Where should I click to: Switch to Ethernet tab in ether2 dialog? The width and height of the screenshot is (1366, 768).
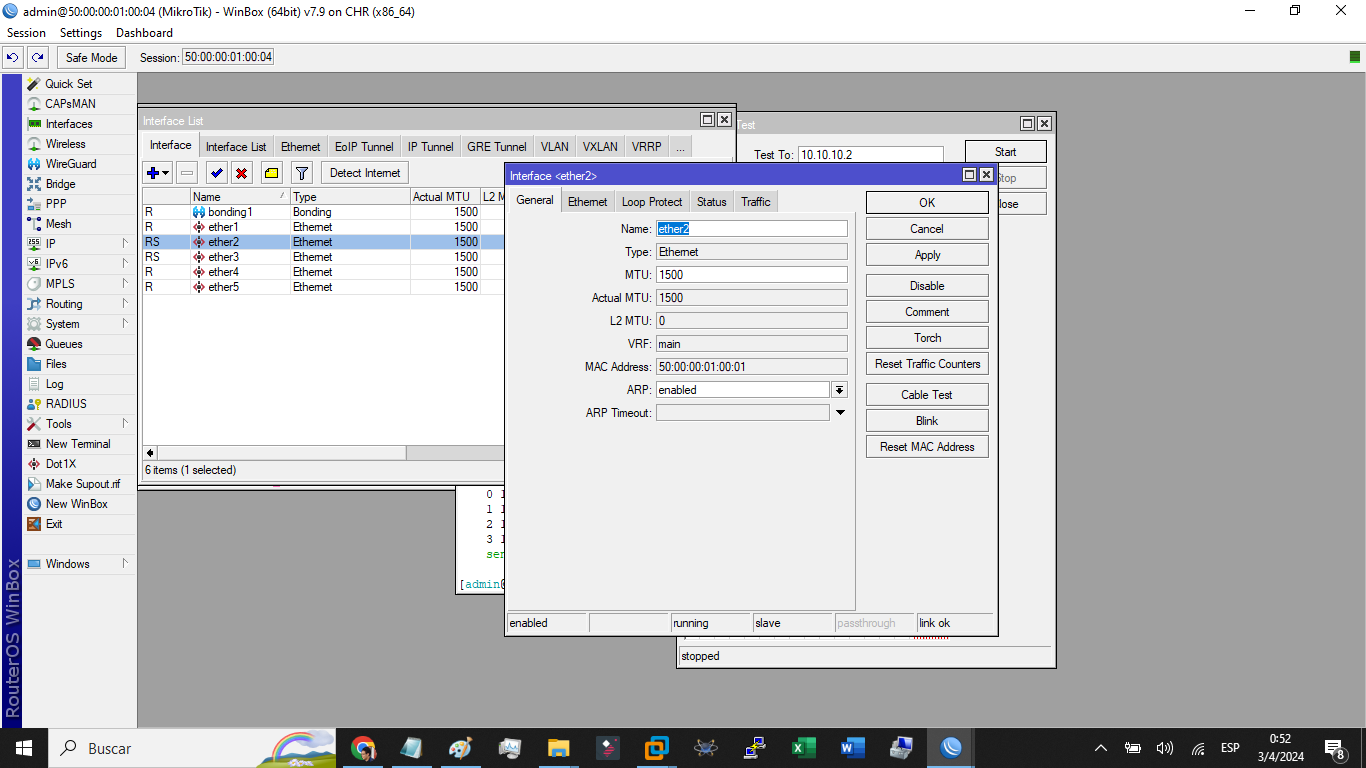tap(588, 202)
